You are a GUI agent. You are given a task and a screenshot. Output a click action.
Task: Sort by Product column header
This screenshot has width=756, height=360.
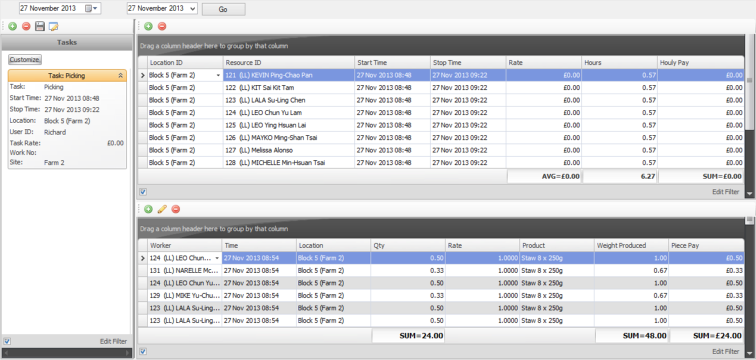pos(557,245)
